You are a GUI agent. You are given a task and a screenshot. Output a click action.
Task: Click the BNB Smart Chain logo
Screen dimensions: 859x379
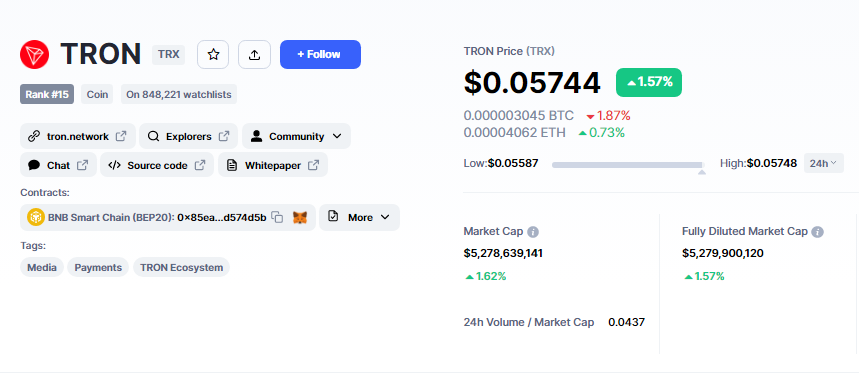36,217
